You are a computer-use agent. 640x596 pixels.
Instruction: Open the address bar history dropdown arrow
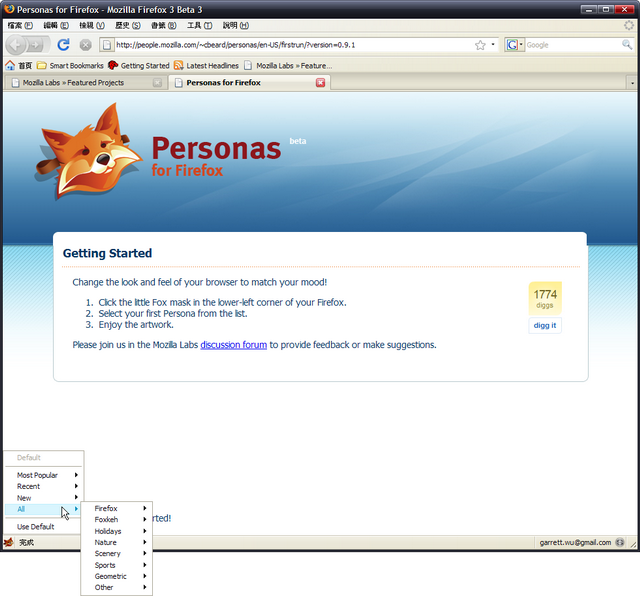493,44
